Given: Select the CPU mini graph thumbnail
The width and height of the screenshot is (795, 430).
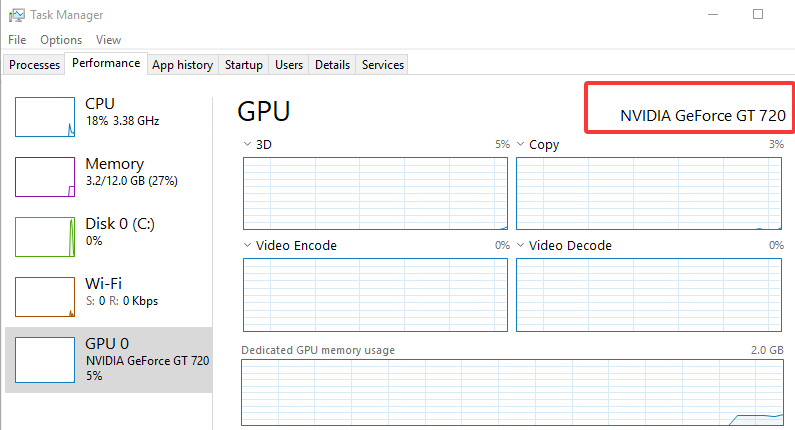Looking at the screenshot, I should [x=45, y=117].
